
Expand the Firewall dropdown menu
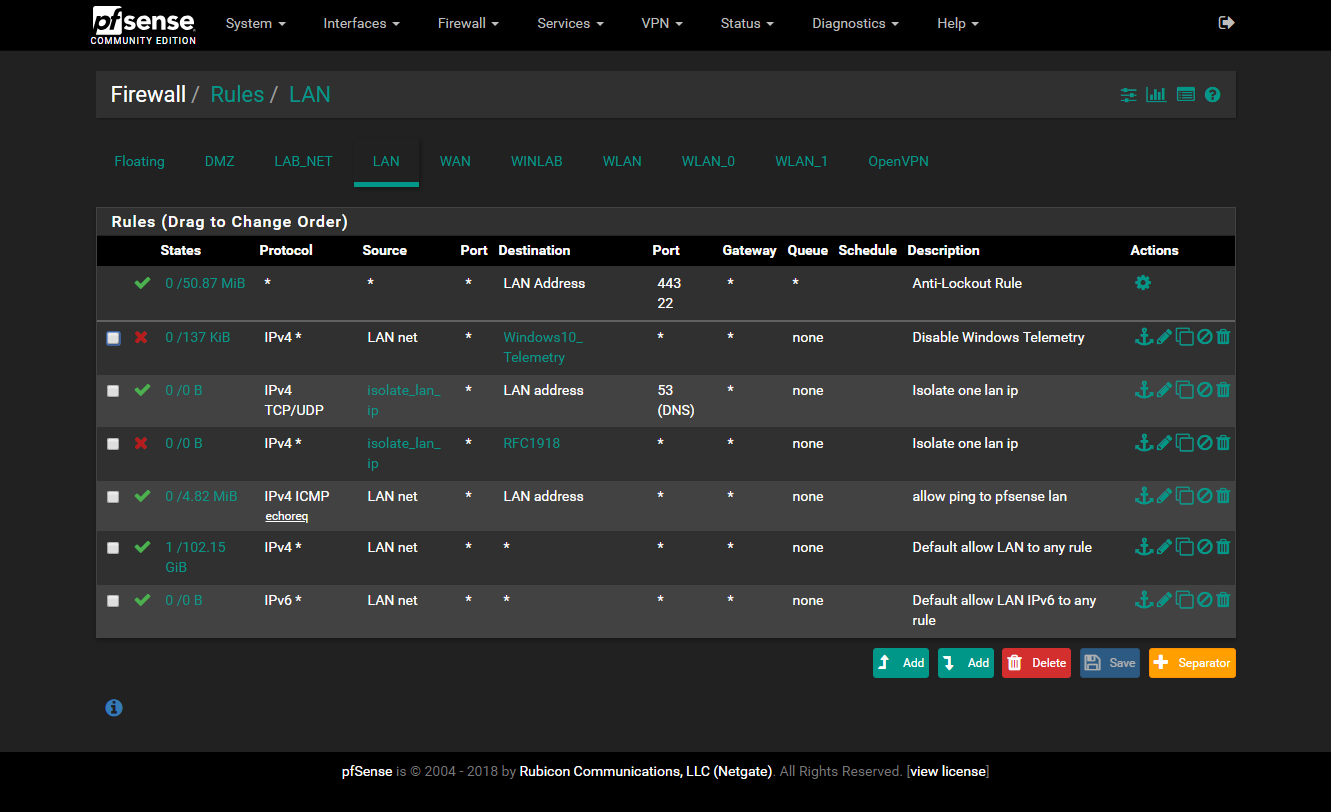(x=468, y=23)
